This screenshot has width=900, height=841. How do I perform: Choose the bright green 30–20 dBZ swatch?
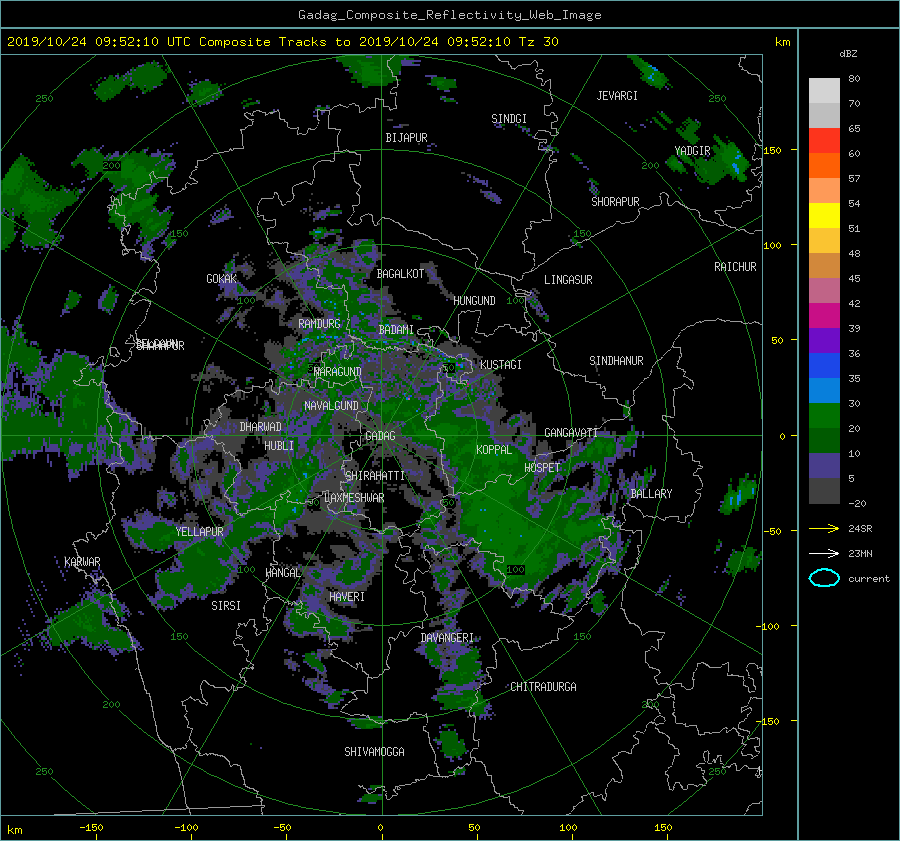[x=824, y=416]
